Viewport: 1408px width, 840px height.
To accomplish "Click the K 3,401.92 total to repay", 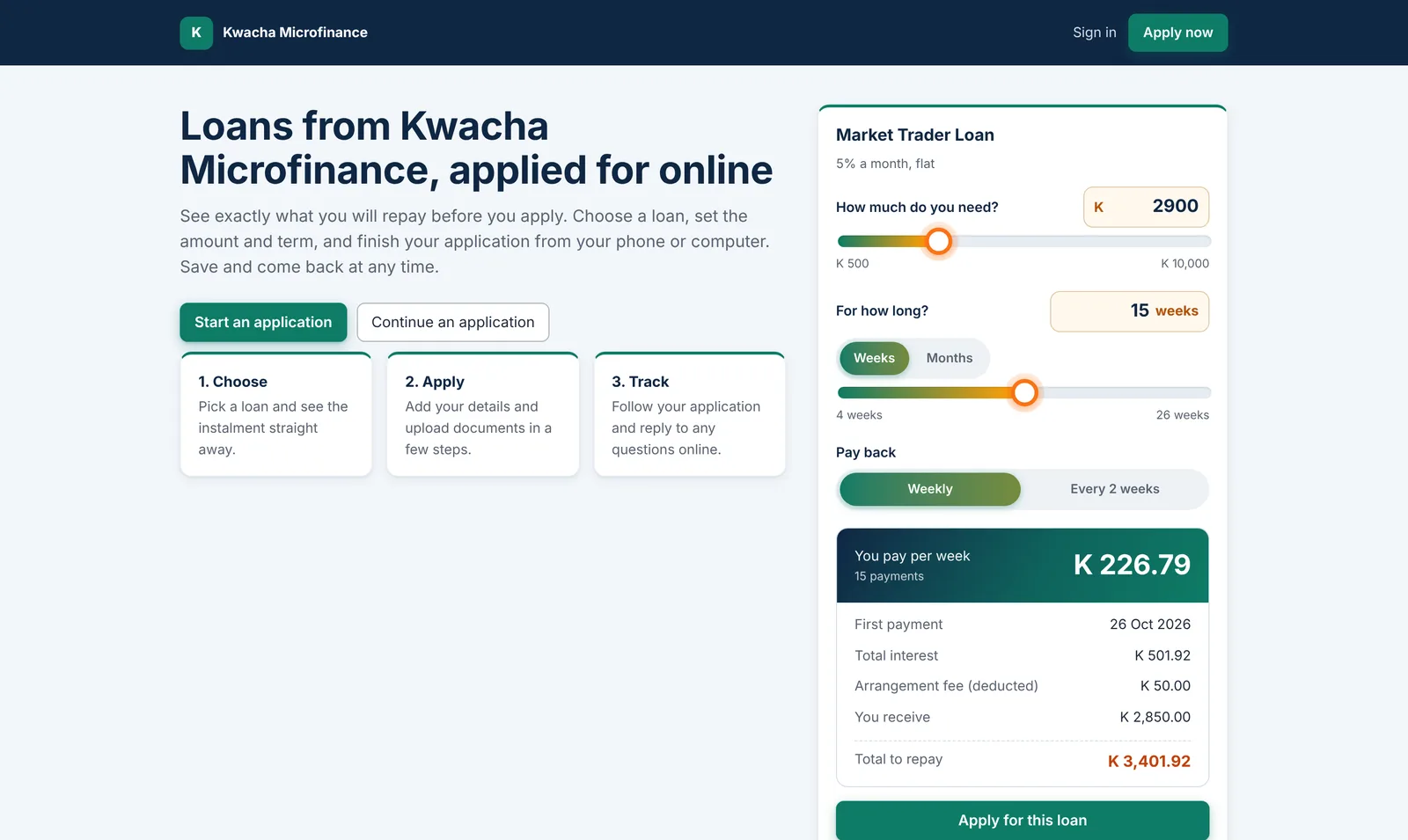I will click(x=1149, y=762).
